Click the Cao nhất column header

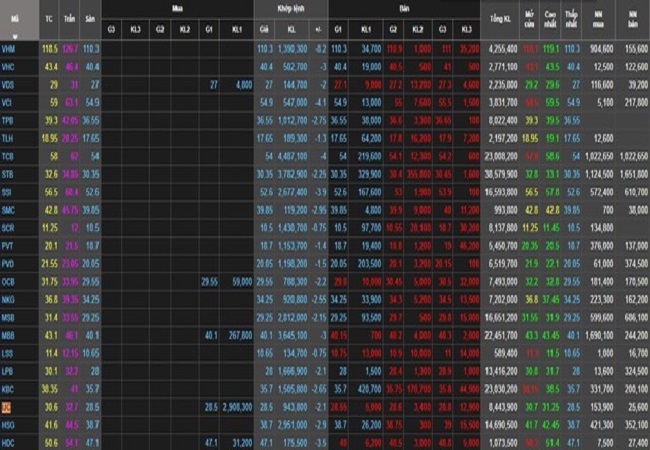(x=550, y=19)
